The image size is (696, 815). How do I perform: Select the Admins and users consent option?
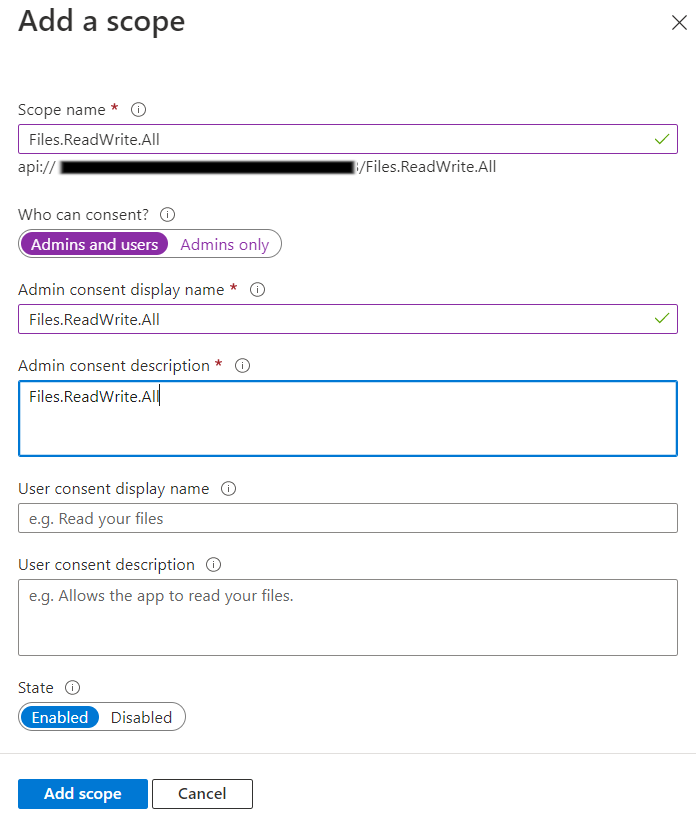point(94,243)
